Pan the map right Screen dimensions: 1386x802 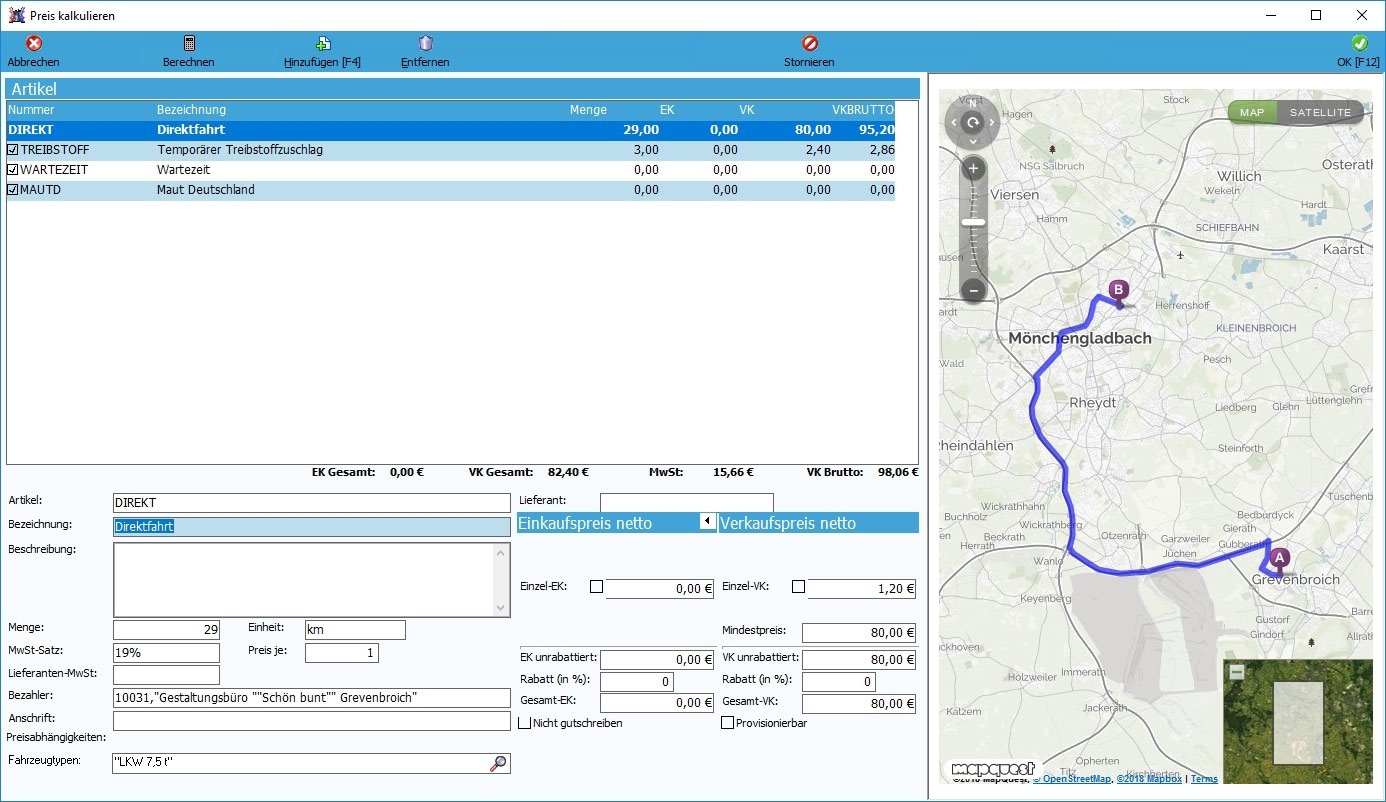pos(992,123)
